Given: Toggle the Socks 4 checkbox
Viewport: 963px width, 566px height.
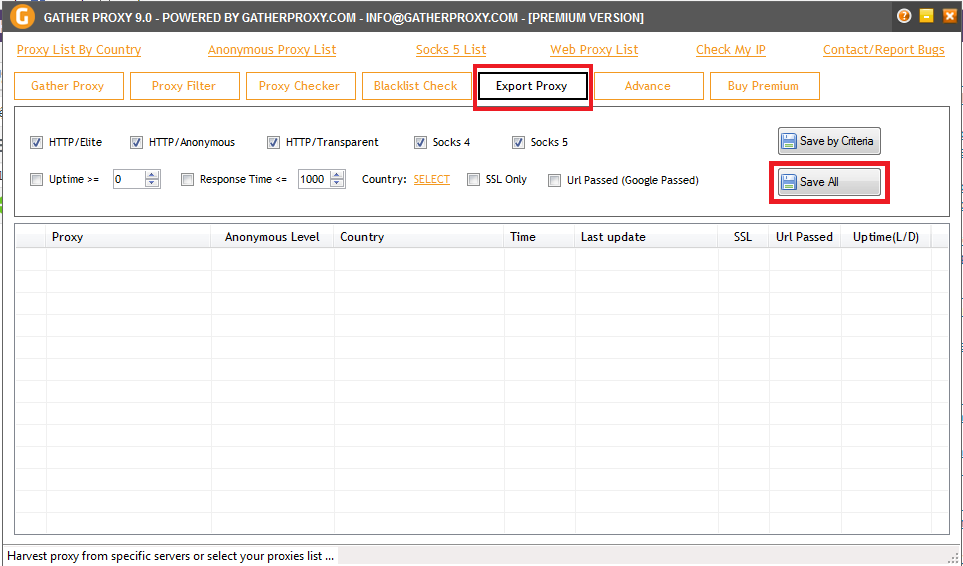Looking at the screenshot, I should (420, 142).
